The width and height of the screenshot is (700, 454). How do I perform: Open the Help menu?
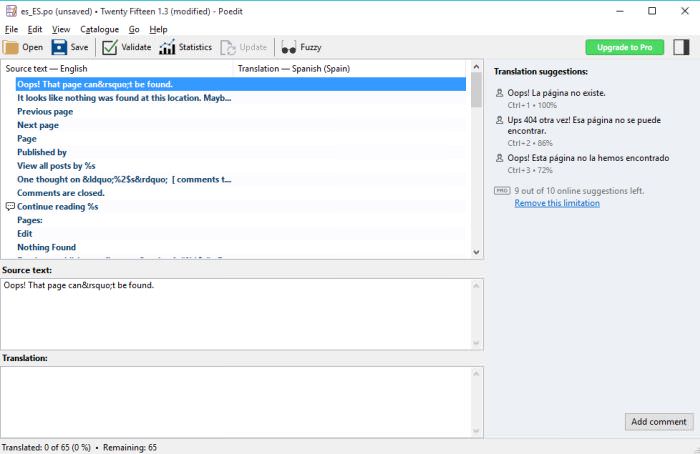point(158,29)
